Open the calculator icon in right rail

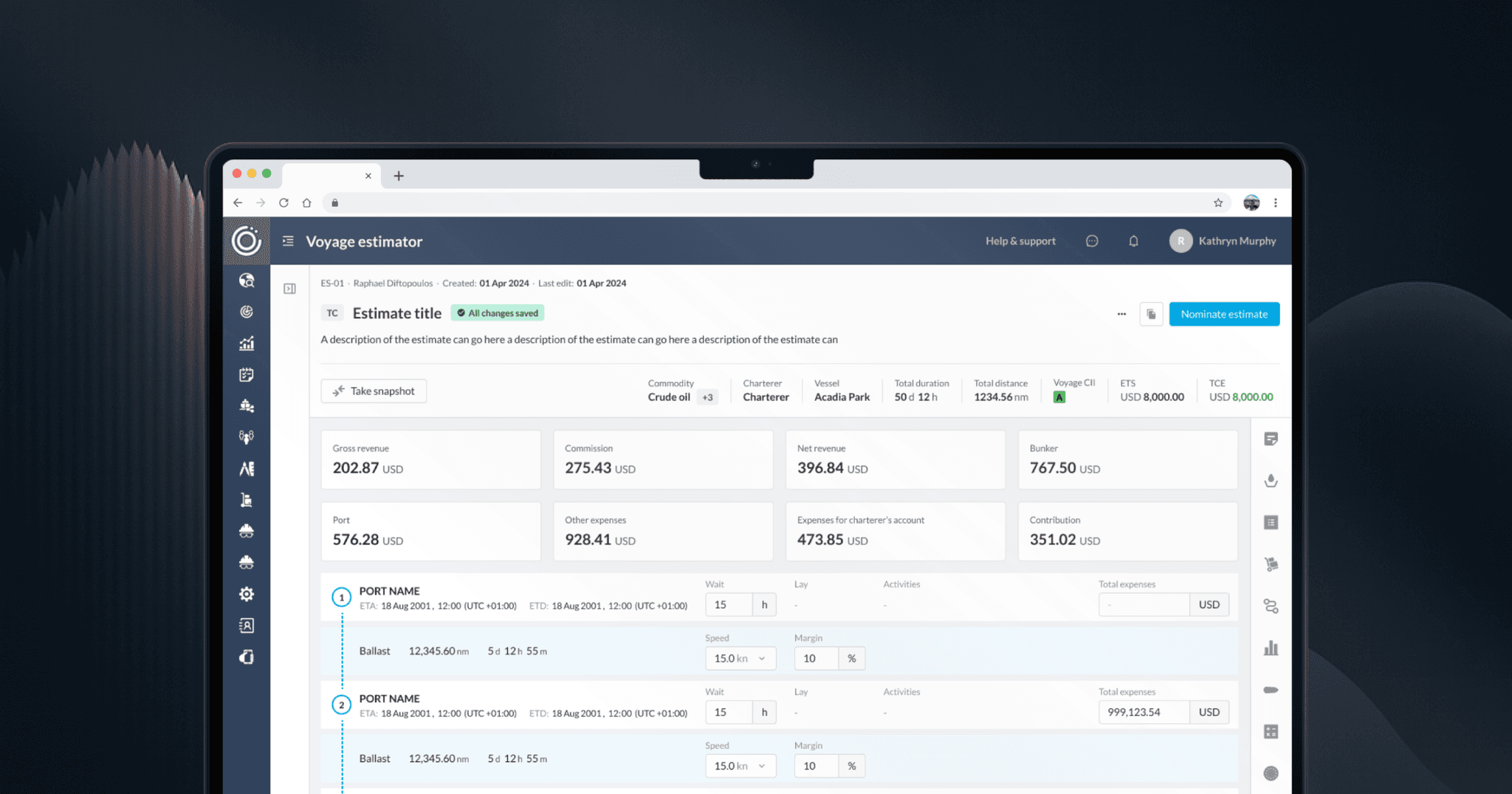coord(1271,731)
